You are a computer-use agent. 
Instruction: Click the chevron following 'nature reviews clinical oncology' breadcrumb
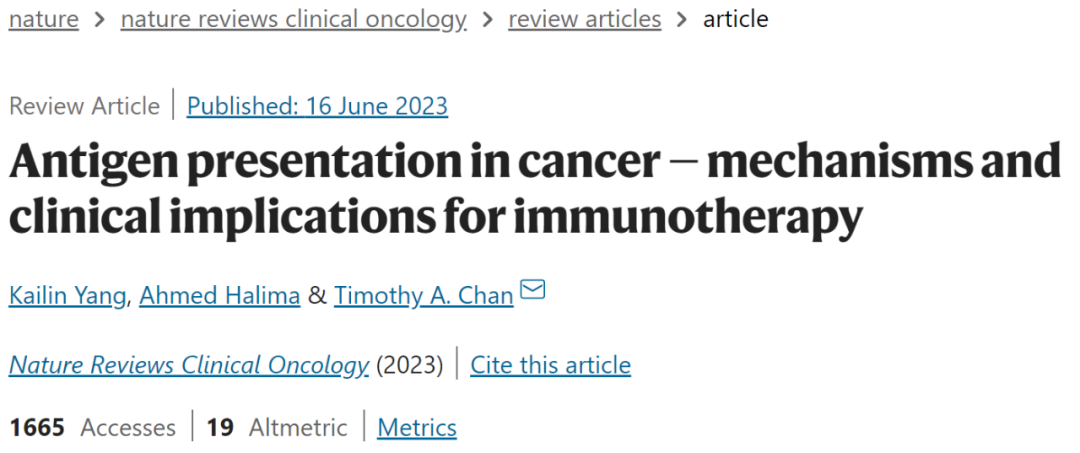[487, 20]
